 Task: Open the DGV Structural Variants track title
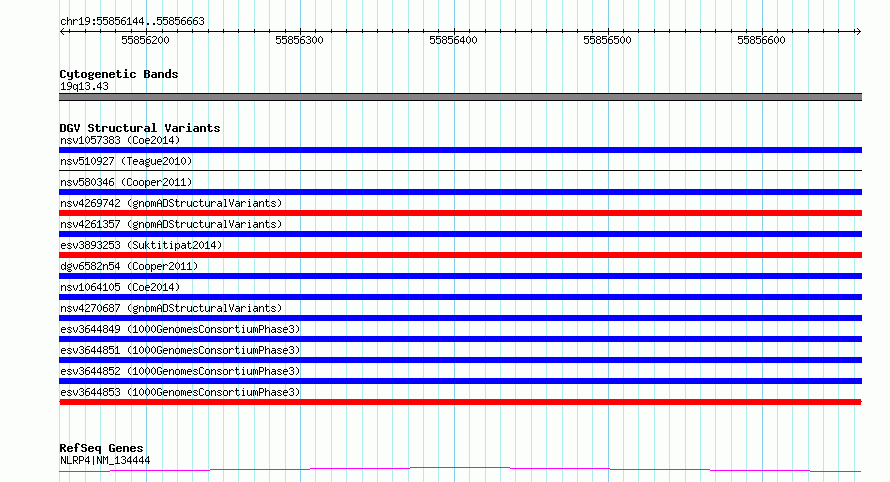140,128
